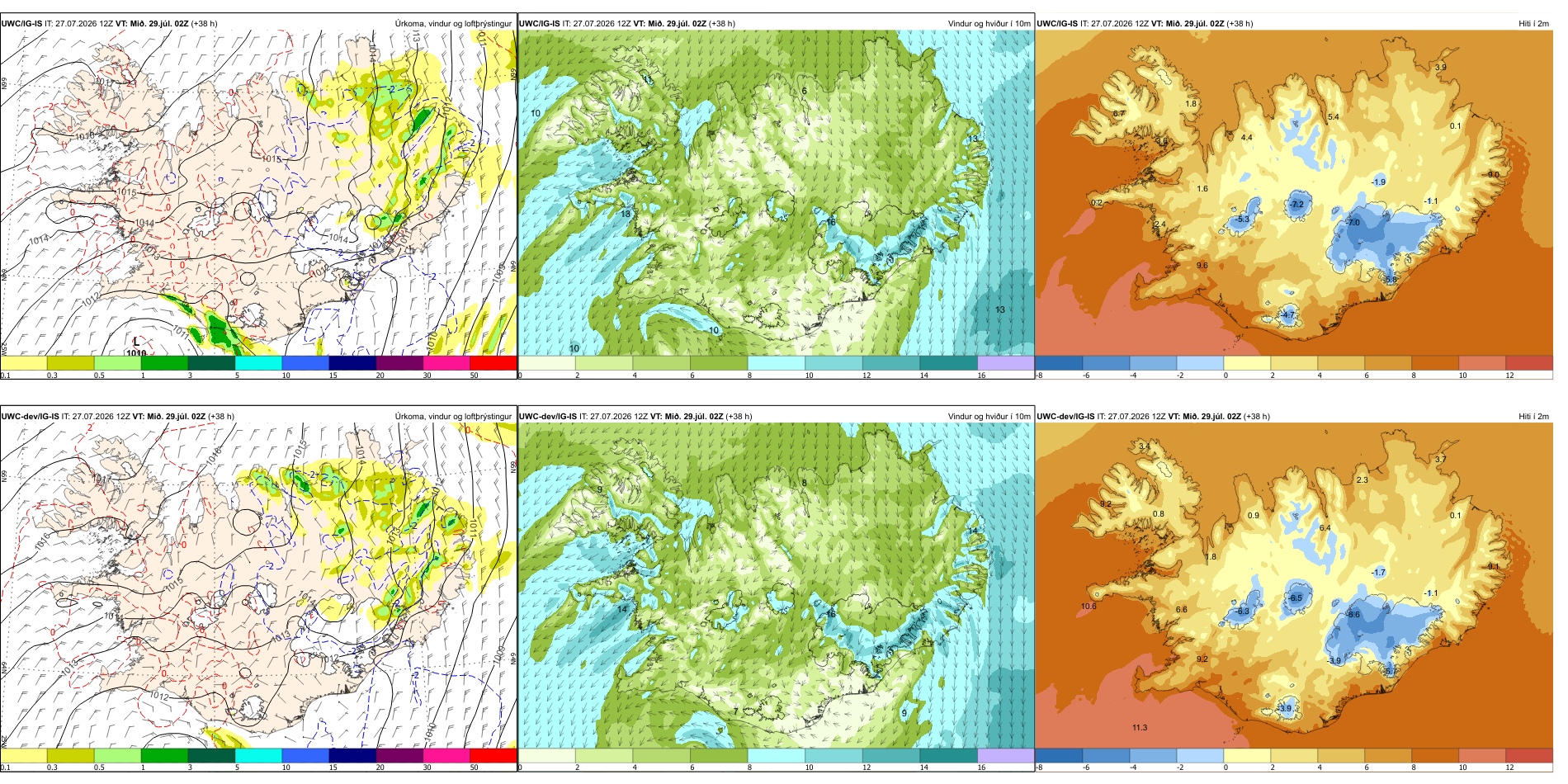1568x784 pixels.
Task: Open the UWC/IG-IS precipitation and pressure map
Action: pyautogui.click(x=258, y=192)
